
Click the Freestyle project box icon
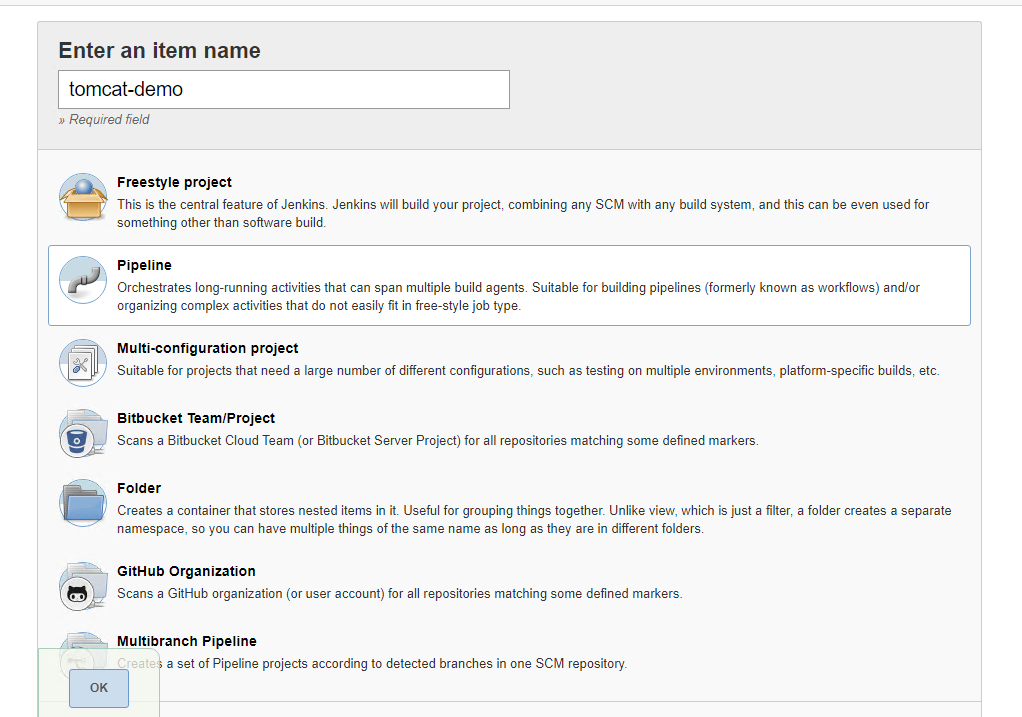(83, 197)
